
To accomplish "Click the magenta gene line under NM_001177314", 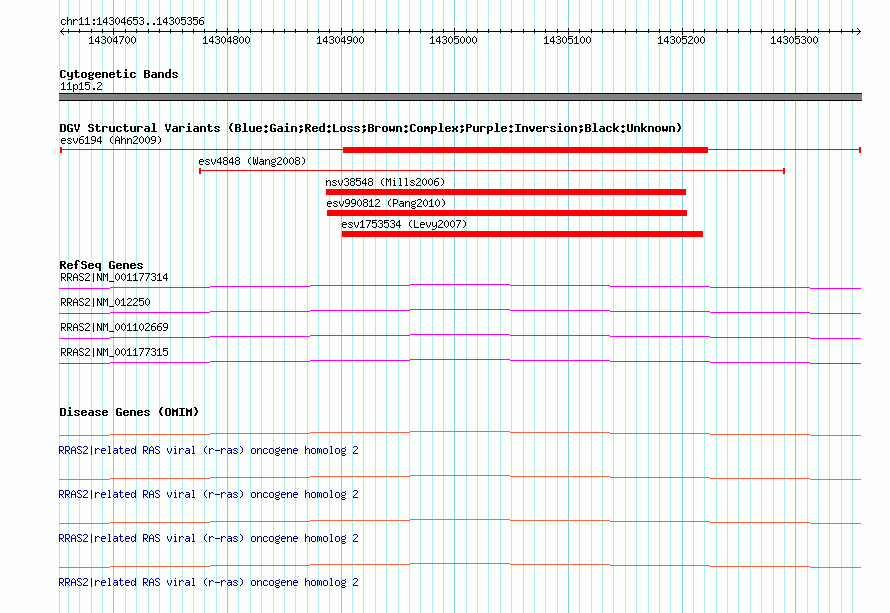I will [x=460, y=285].
